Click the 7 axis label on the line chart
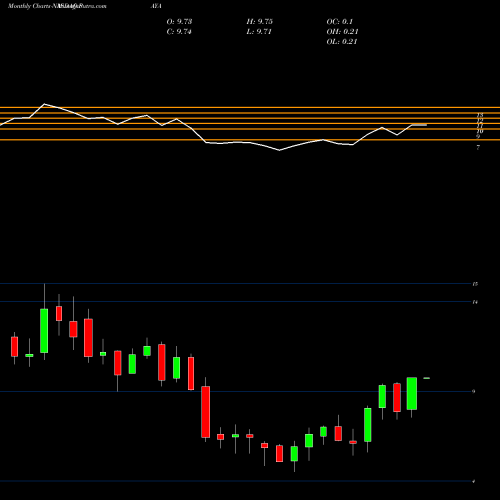Screen dimensions: 500x500 (x=478, y=147)
